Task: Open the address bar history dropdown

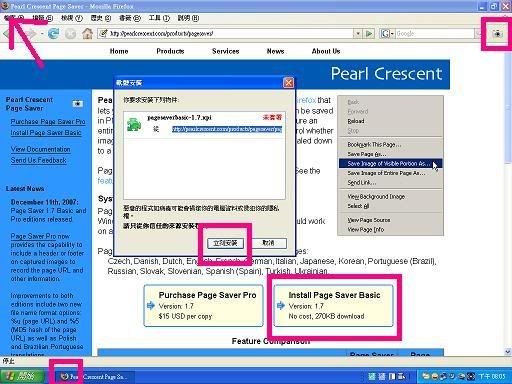Action: [358, 33]
